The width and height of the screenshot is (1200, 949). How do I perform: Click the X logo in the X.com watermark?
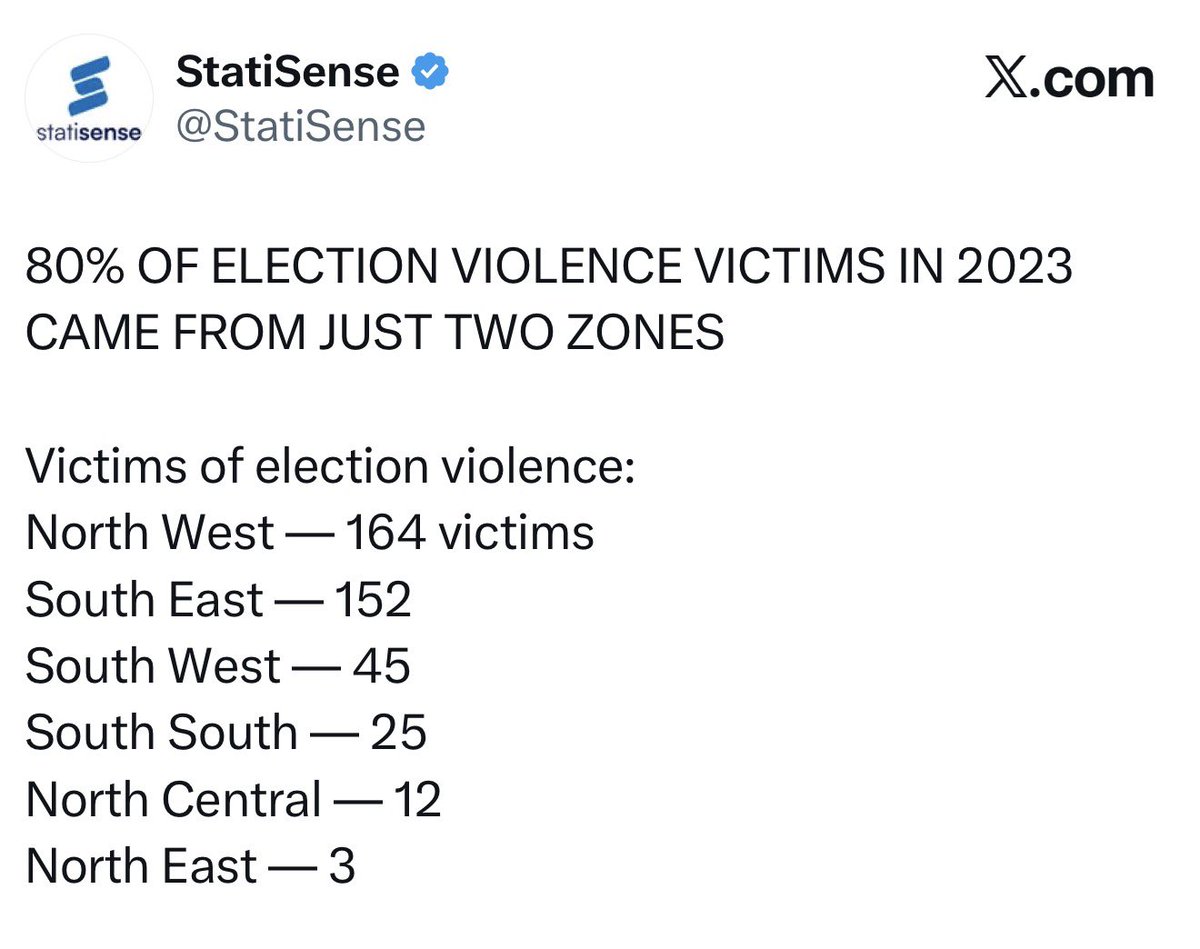tap(1007, 79)
